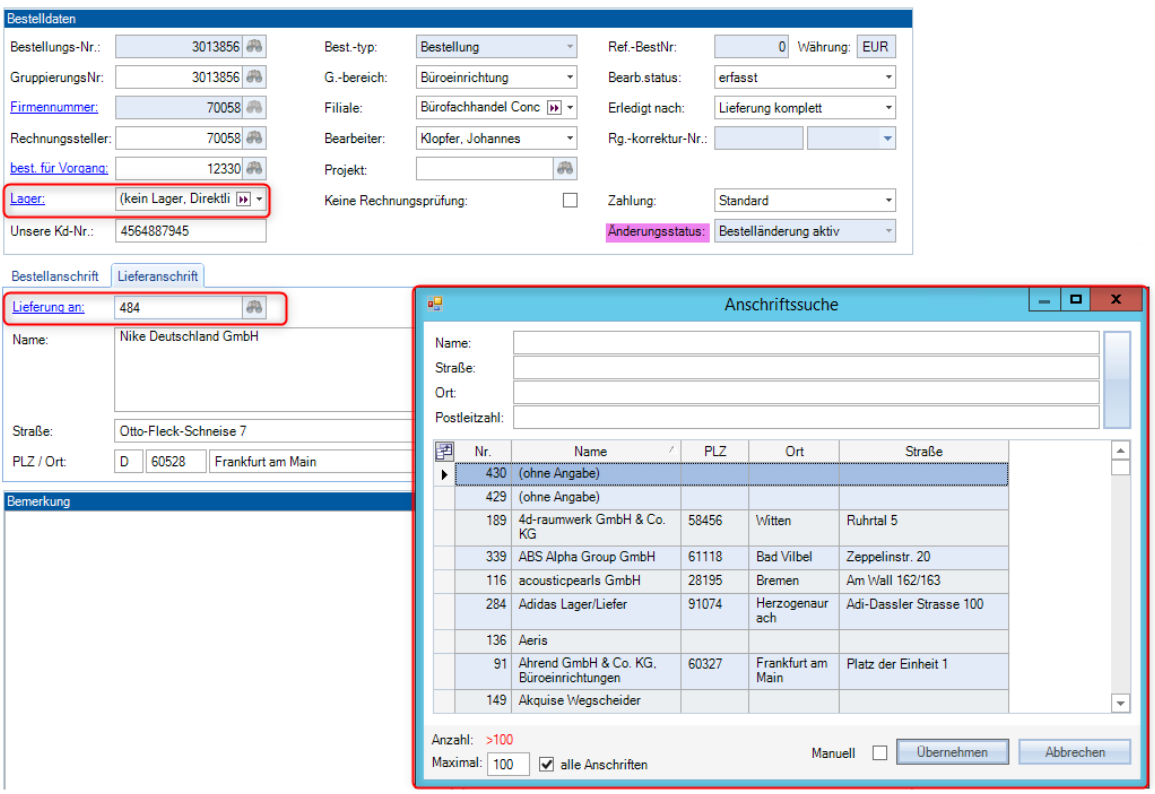
Task: Click the Postleitzahl search input field
Action: 805,417
